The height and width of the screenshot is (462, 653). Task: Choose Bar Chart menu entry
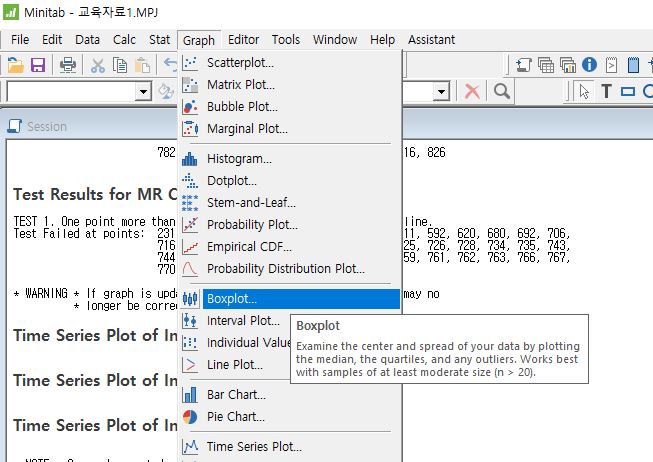point(290,395)
